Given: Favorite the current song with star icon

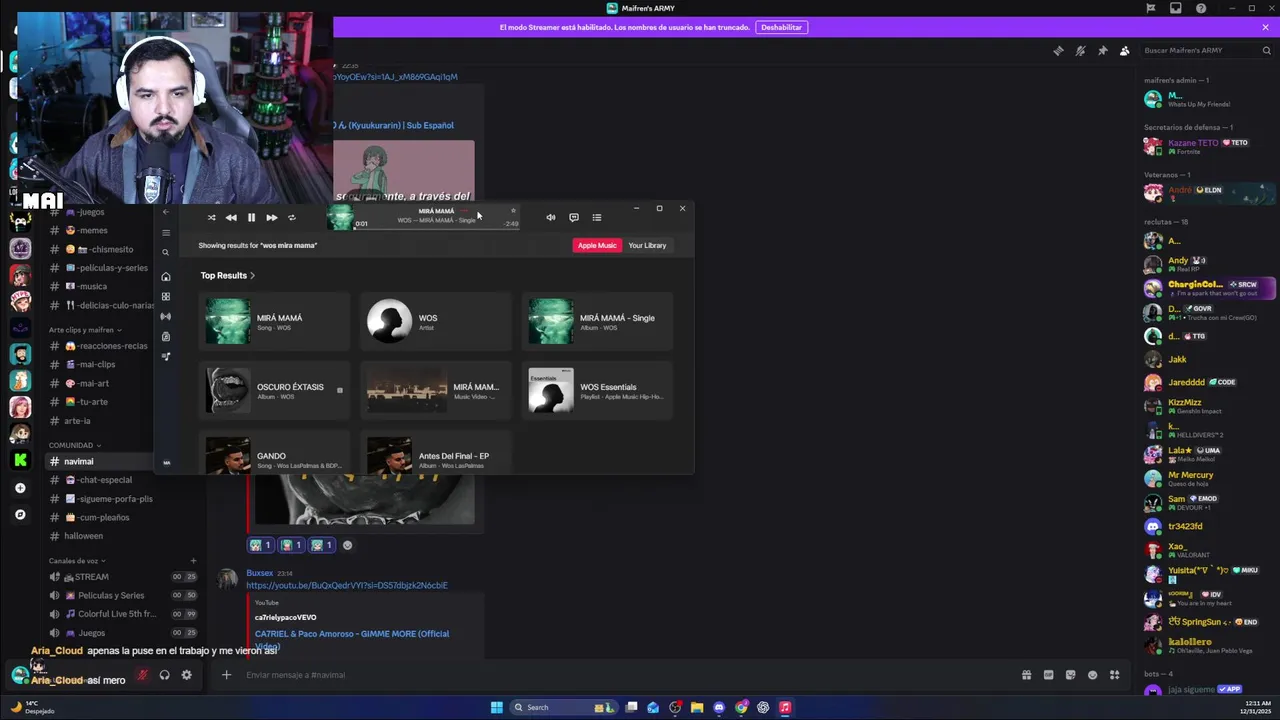Looking at the screenshot, I should [513, 210].
